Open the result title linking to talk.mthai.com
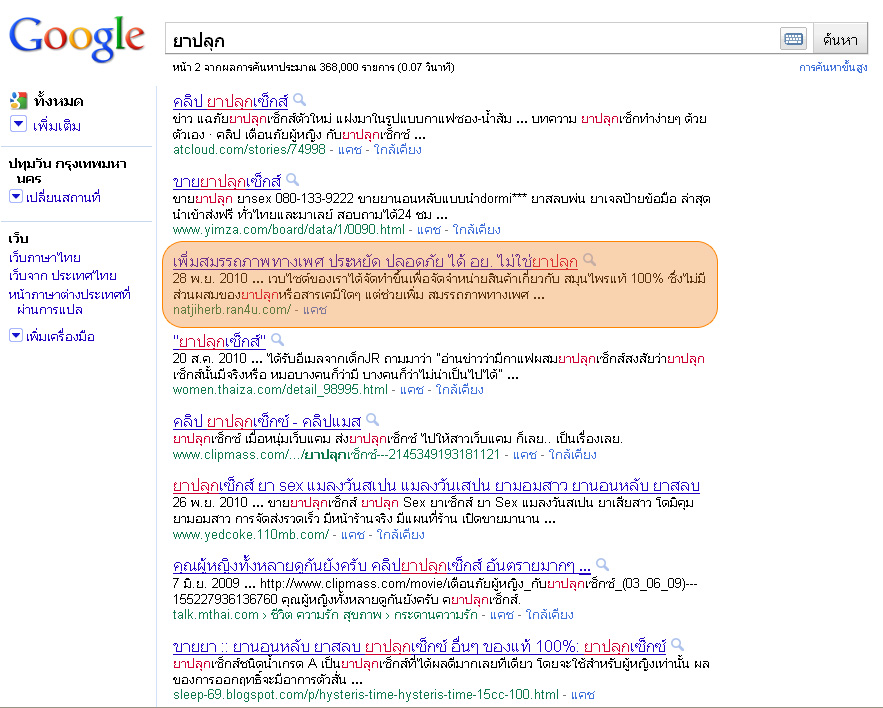 click(x=382, y=565)
